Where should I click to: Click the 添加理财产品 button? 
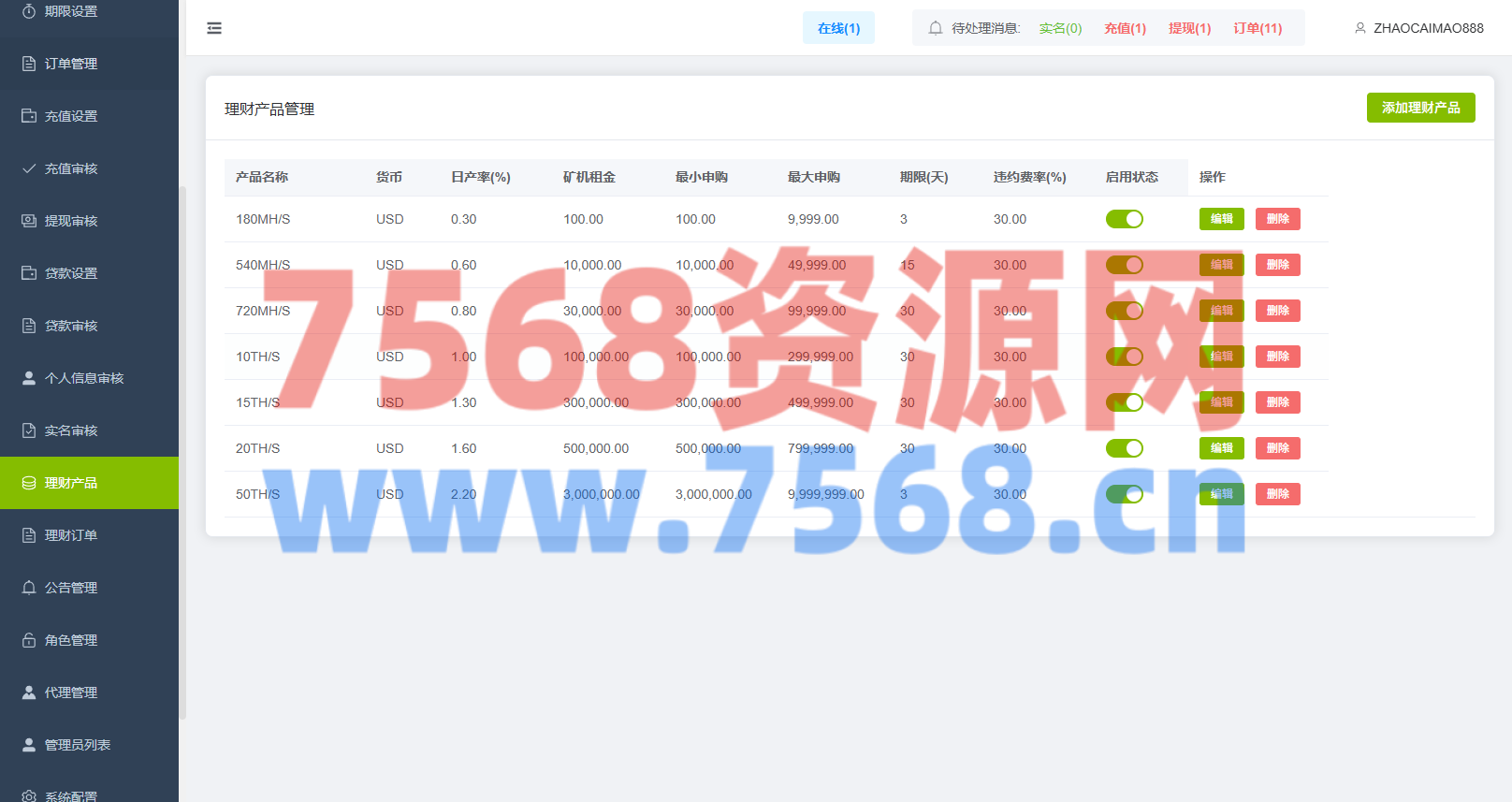coord(1420,108)
